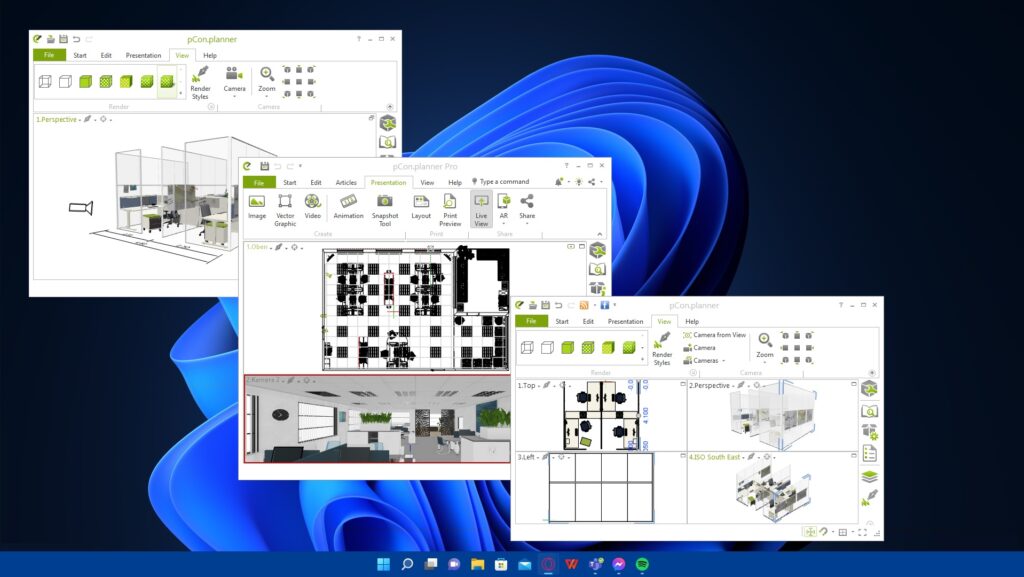The image size is (1024, 577).
Task: Open the Help tab in bottom-right window
Action: 692,321
